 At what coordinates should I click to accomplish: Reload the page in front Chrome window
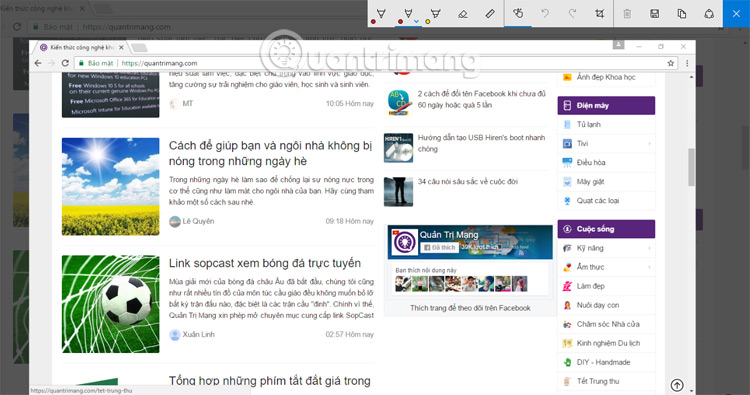(x=65, y=63)
